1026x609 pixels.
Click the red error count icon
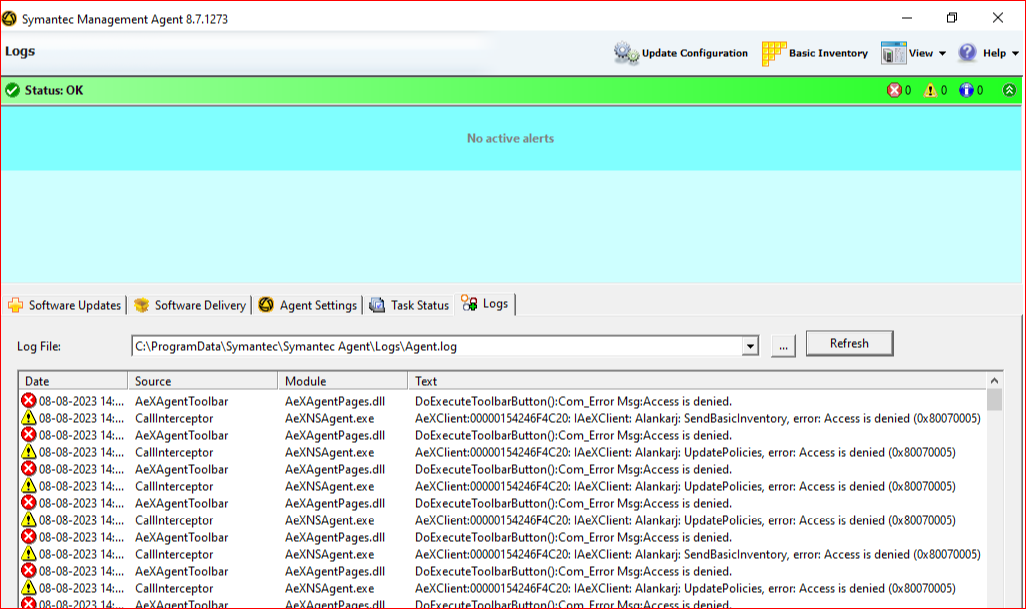[x=894, y=90]
